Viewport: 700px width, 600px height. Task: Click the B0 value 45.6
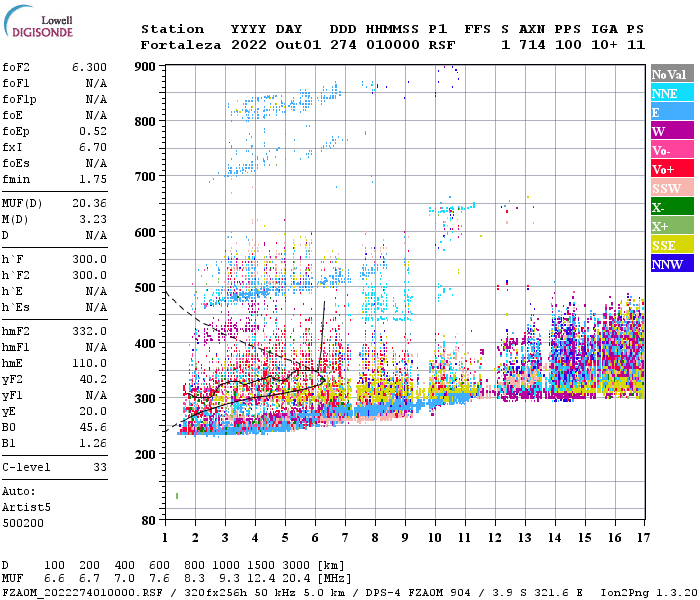pos(93,427)
